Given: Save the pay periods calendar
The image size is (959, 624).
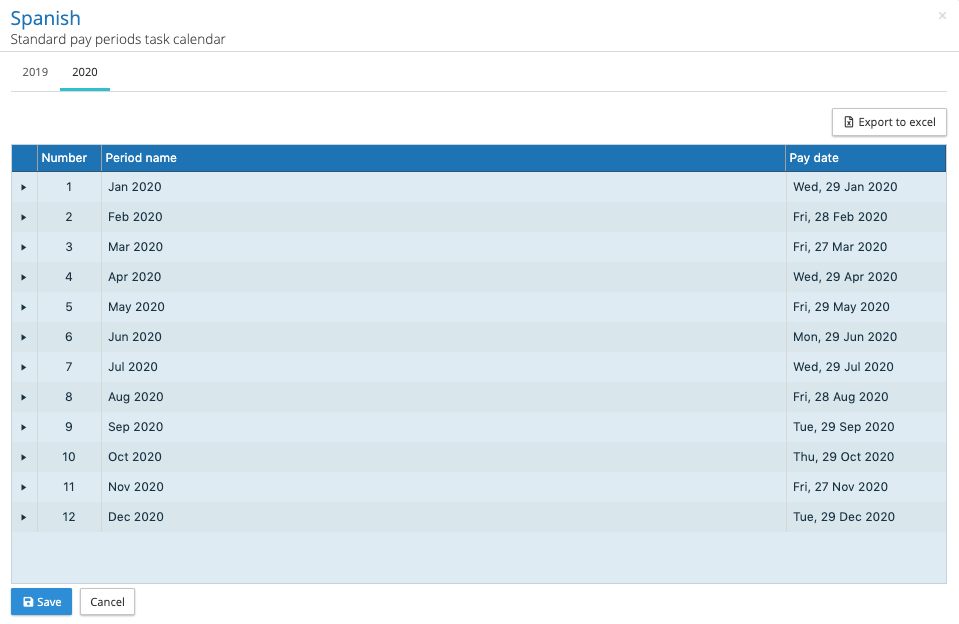Looking at the screenshot, I should (x=41, y=602).
